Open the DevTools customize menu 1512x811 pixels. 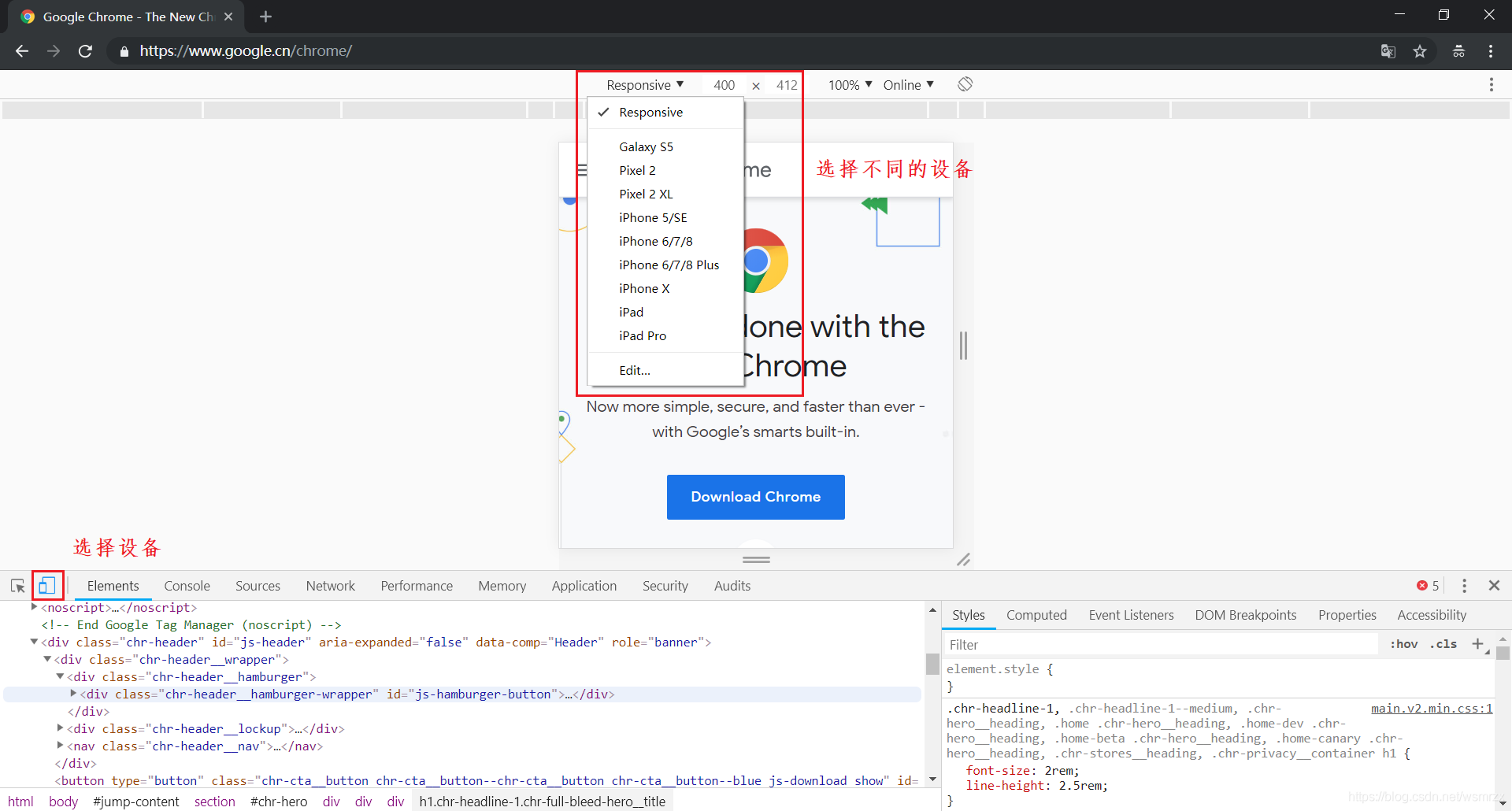point(1464,586)
